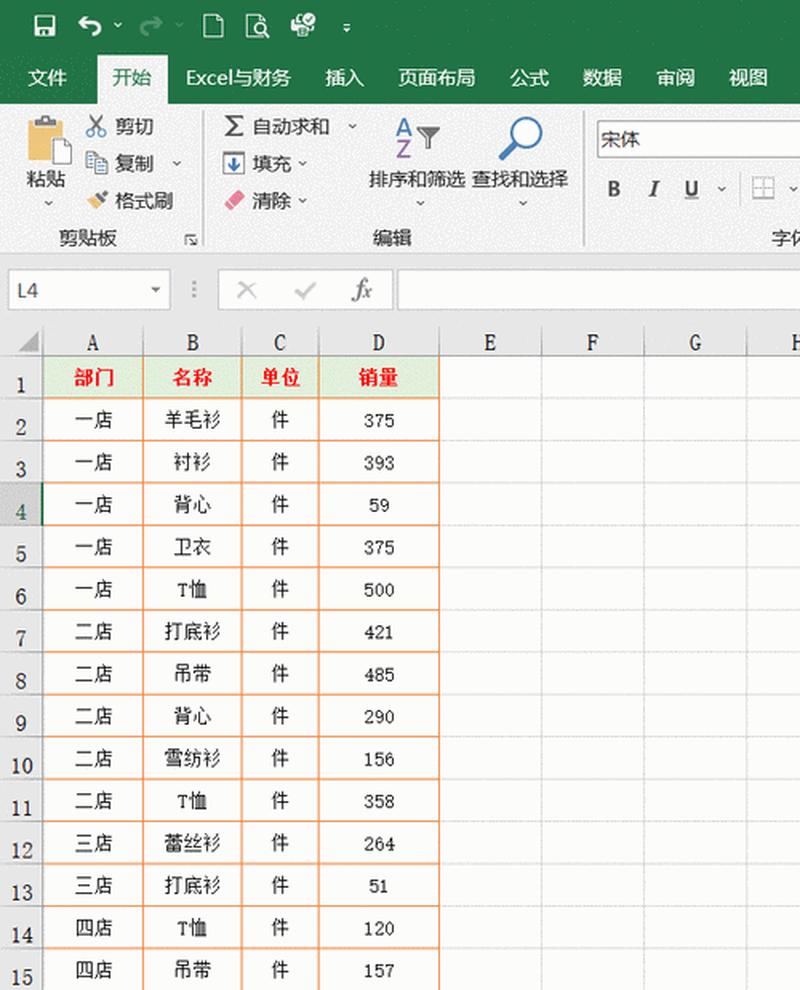Switch to the 公式 tab
The image size is (800, 990).
pos(529,78)
